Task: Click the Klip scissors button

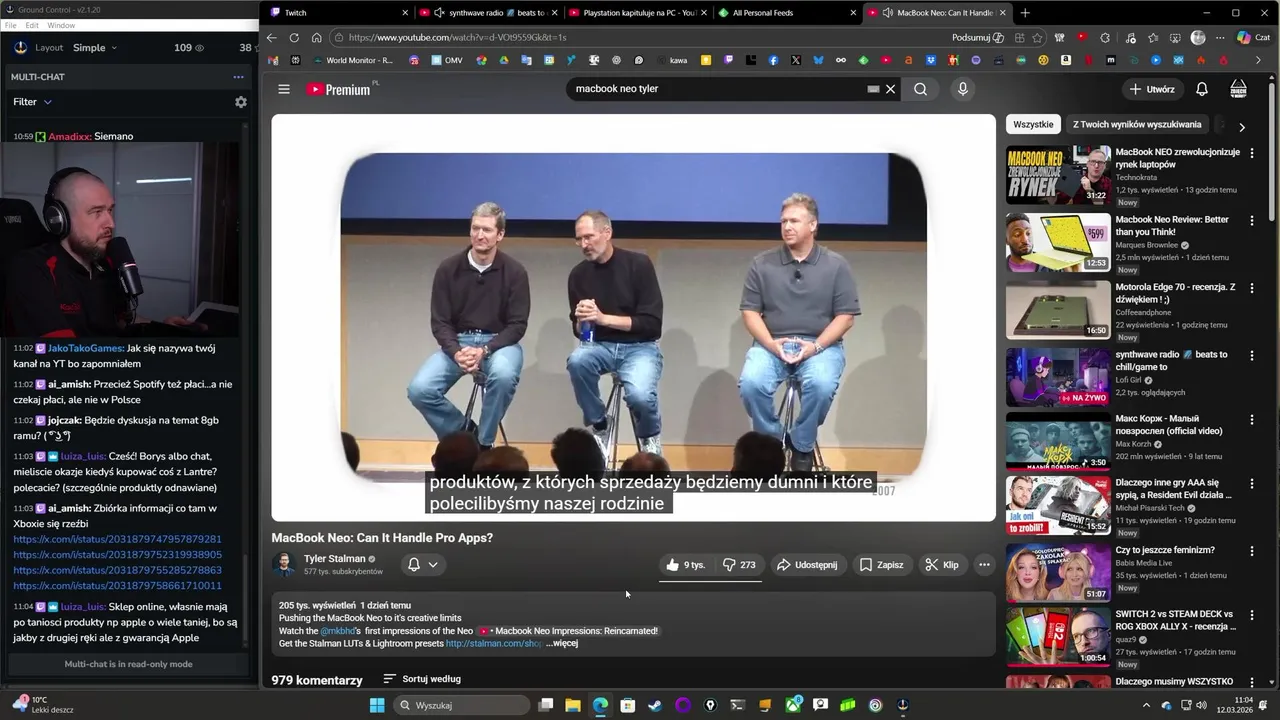Action: (x=942, y=565)
